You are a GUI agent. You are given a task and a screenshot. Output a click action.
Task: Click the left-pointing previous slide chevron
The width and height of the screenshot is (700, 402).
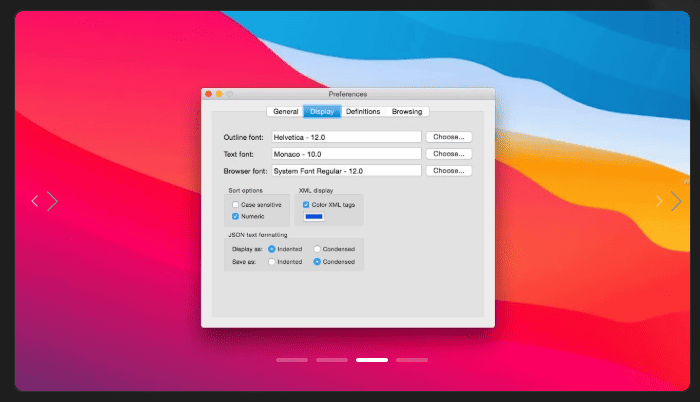(x=35, y=201)
